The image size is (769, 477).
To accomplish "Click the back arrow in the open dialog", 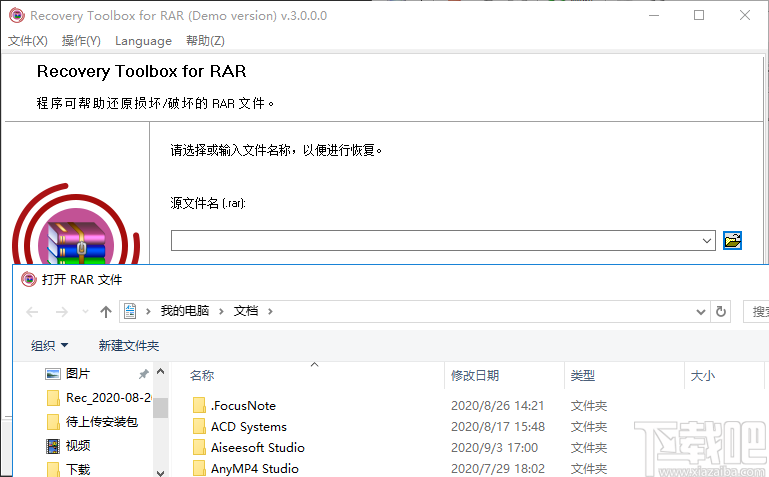I will point(32,312).
